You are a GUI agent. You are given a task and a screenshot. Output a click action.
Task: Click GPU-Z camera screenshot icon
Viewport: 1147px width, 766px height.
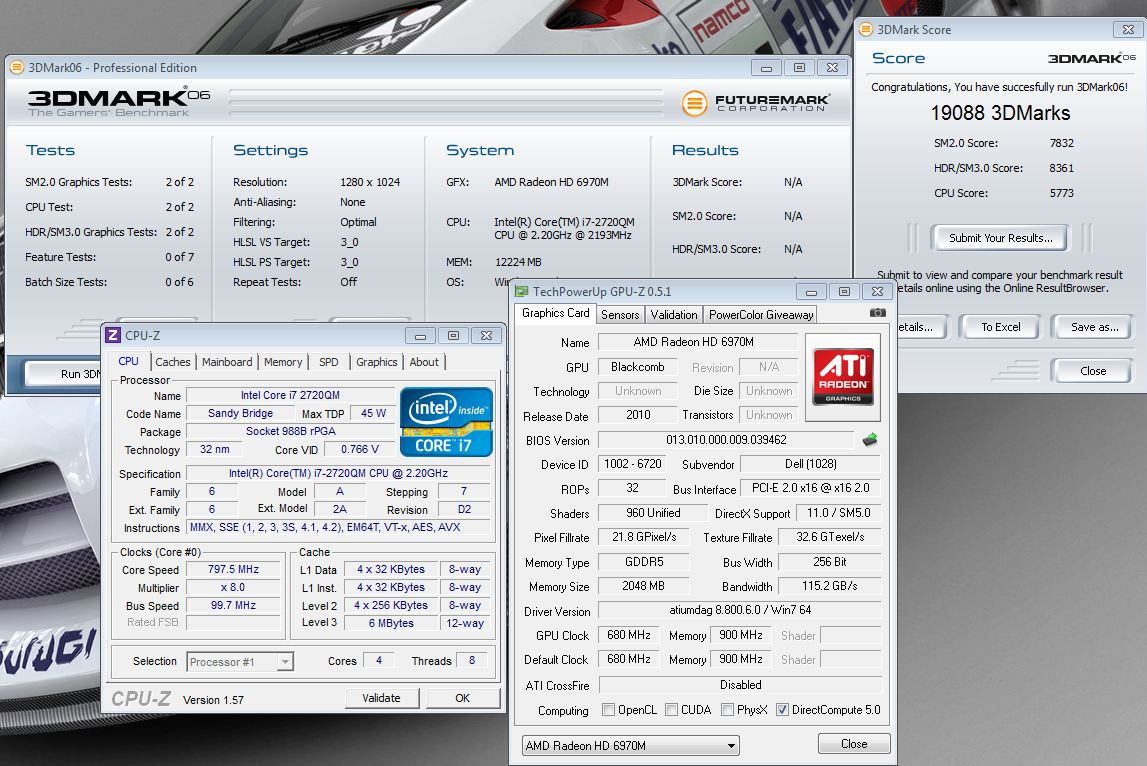tap(877, 313)
